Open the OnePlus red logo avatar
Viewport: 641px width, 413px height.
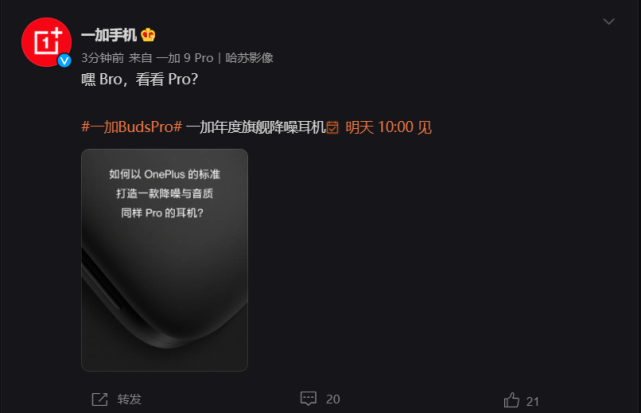point(46,42)
